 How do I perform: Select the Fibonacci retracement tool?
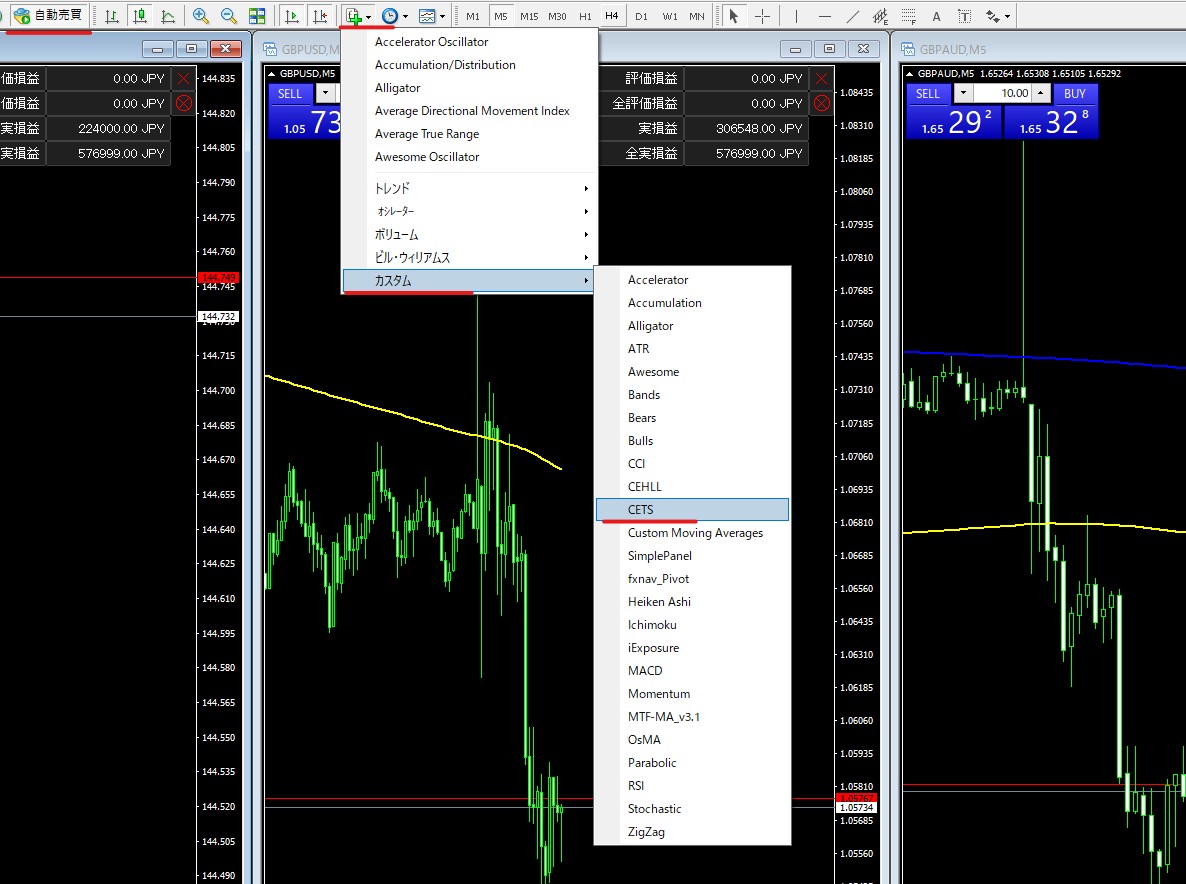(908, 16)
